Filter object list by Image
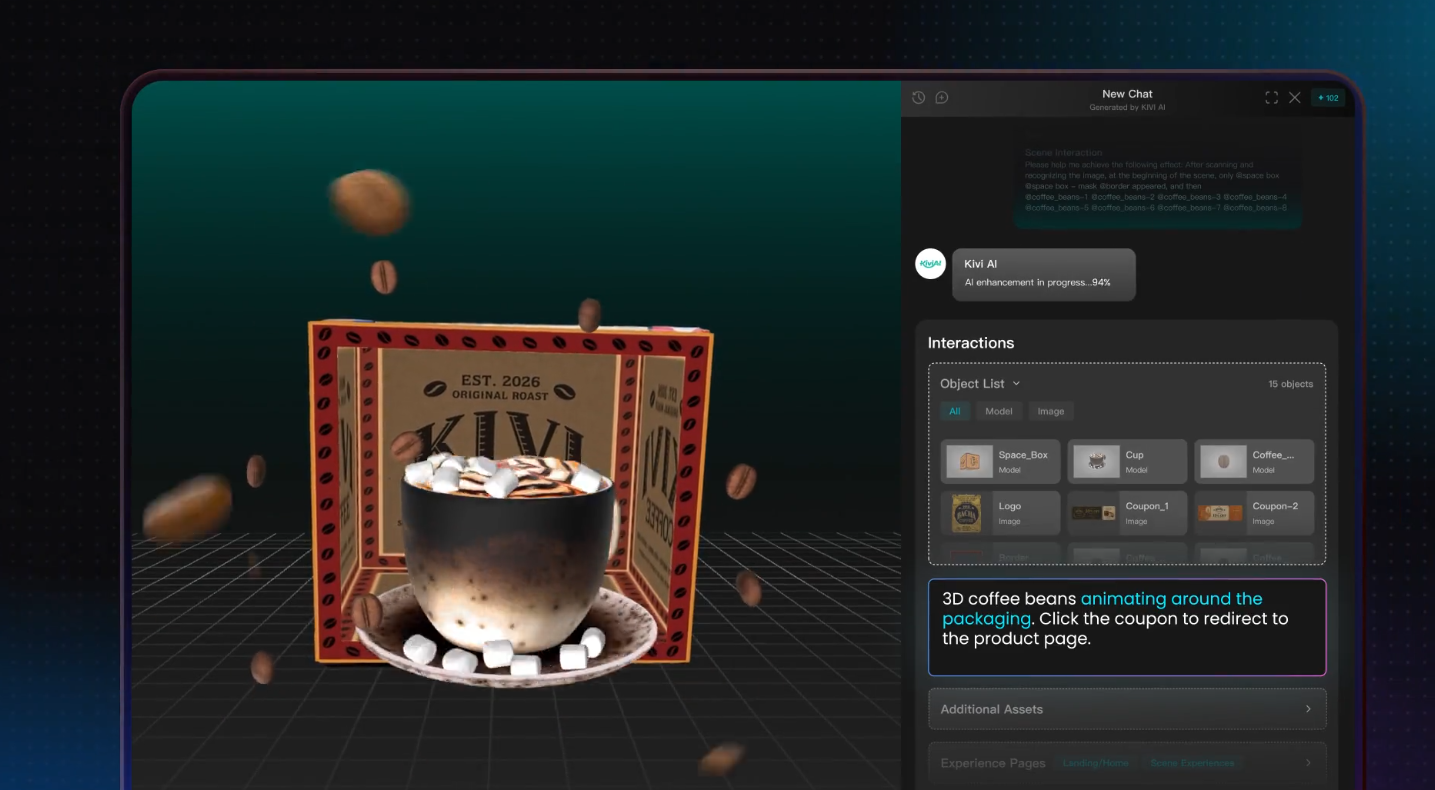Screen dimensions: 1435x790 point(1051,411)
